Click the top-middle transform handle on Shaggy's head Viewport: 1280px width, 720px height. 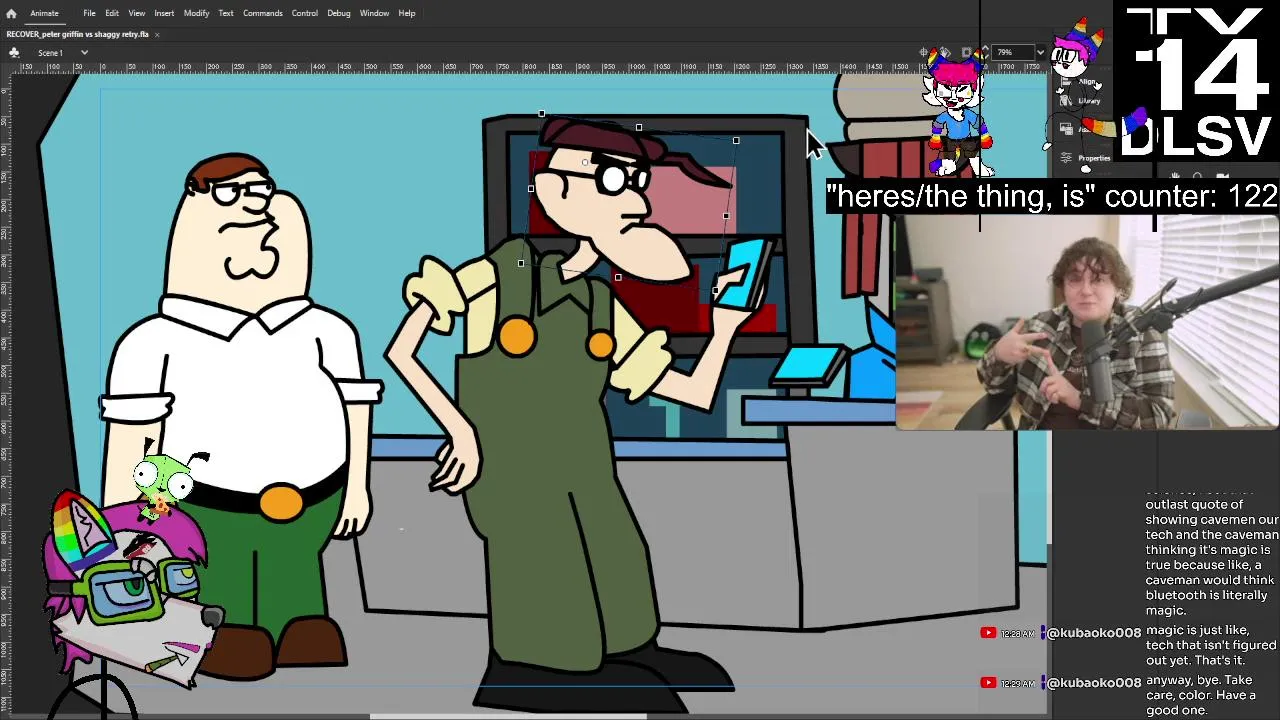(638, 128)
